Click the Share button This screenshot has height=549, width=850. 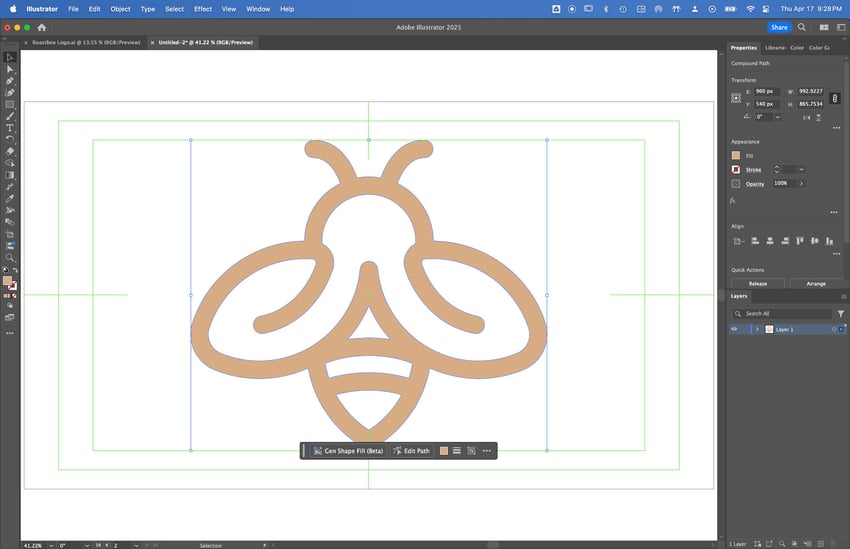pos(779,27)
